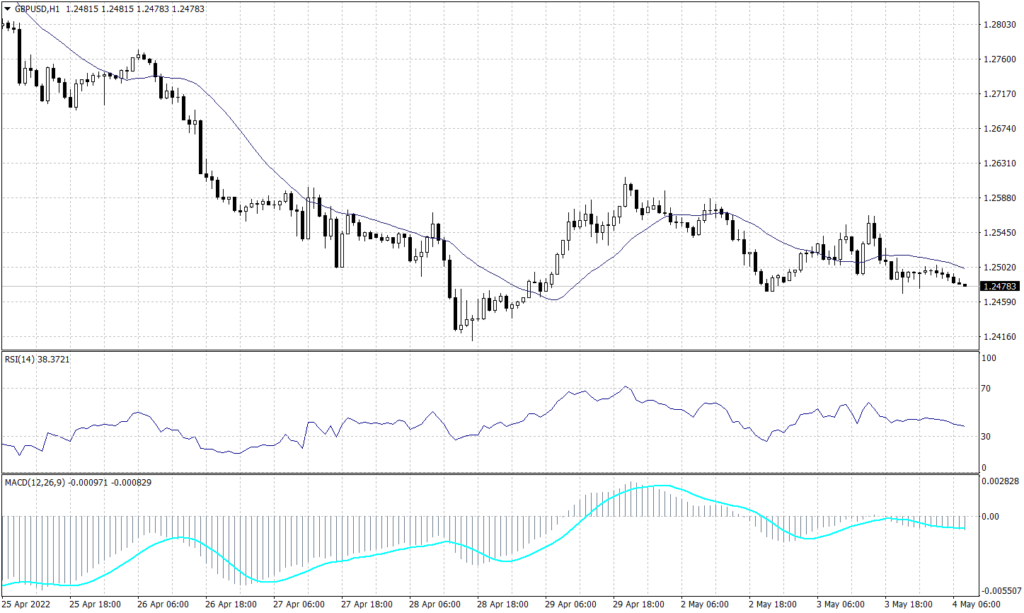
Task: Click the current price tag 1.24783
Action: tap(1000, 286)
